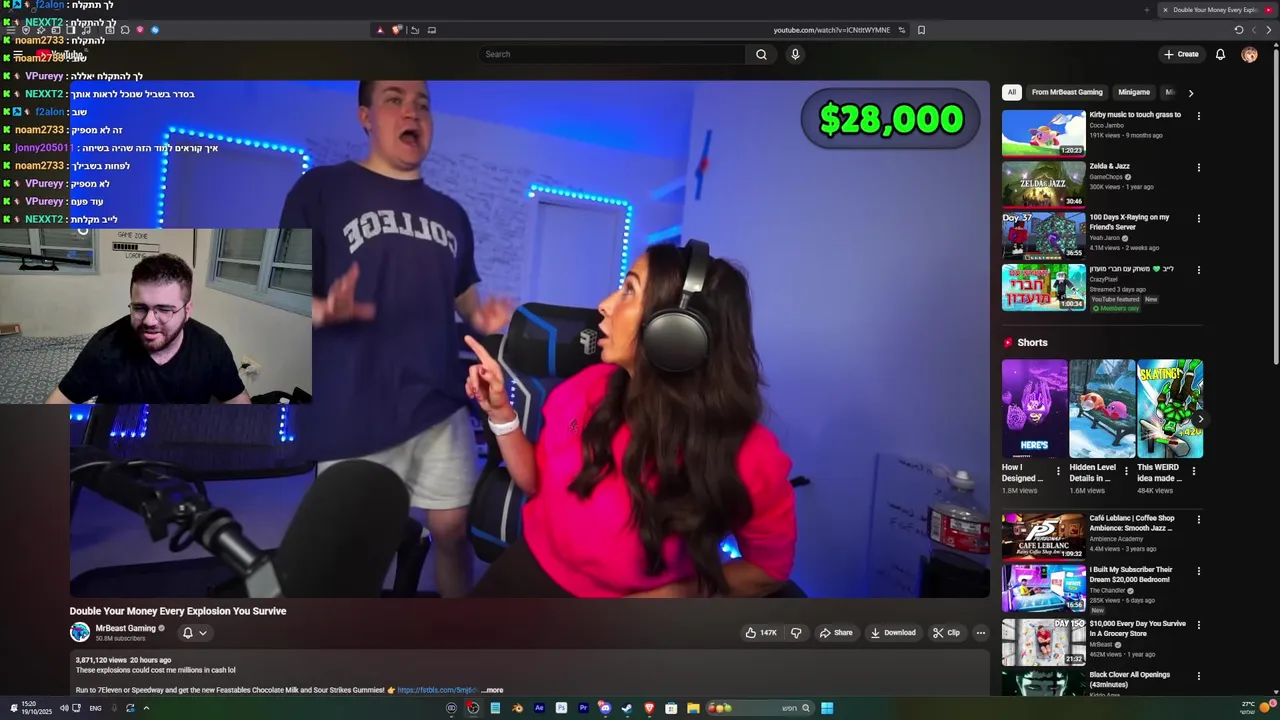Open browser tab Double Your Money
The width and height of the screenshot is (1280, 720).
coord(1215,10)
